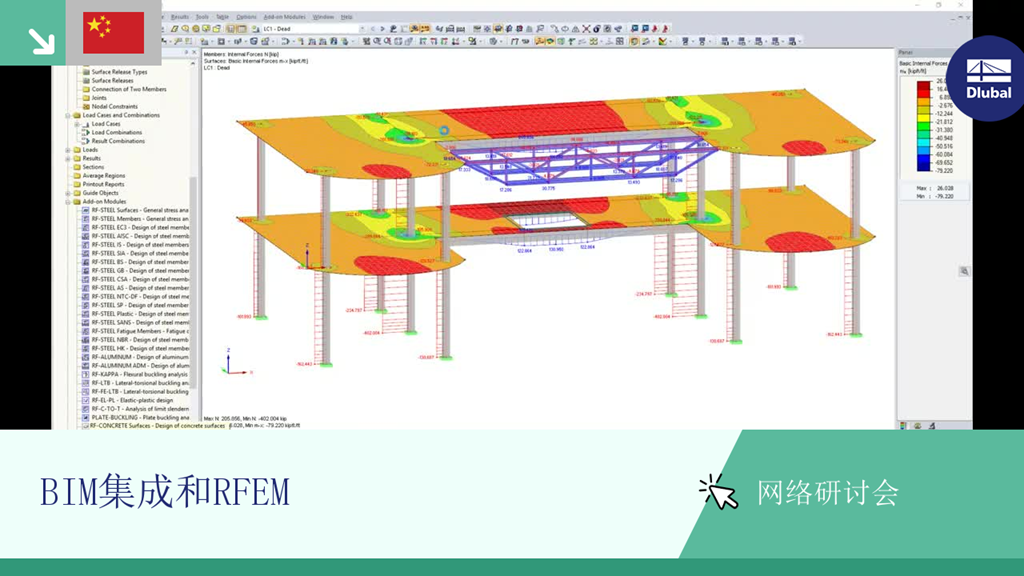Collapse the Add-on Modules folder

[68, 201]
